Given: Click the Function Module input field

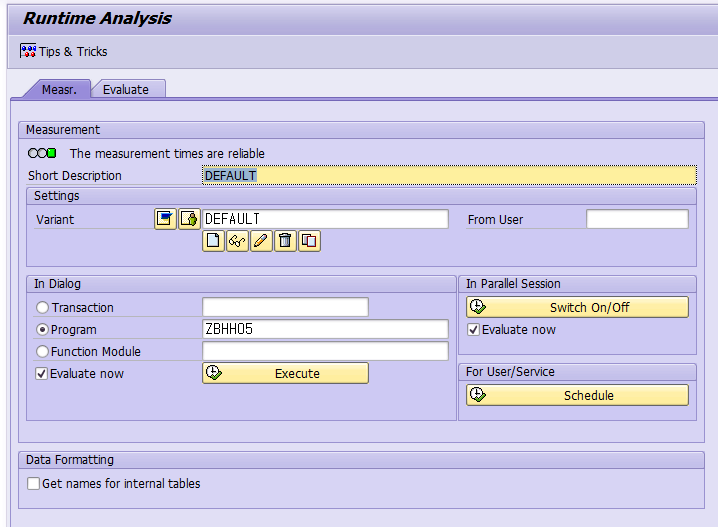Looking at the screenshot, I should (326, 351).
